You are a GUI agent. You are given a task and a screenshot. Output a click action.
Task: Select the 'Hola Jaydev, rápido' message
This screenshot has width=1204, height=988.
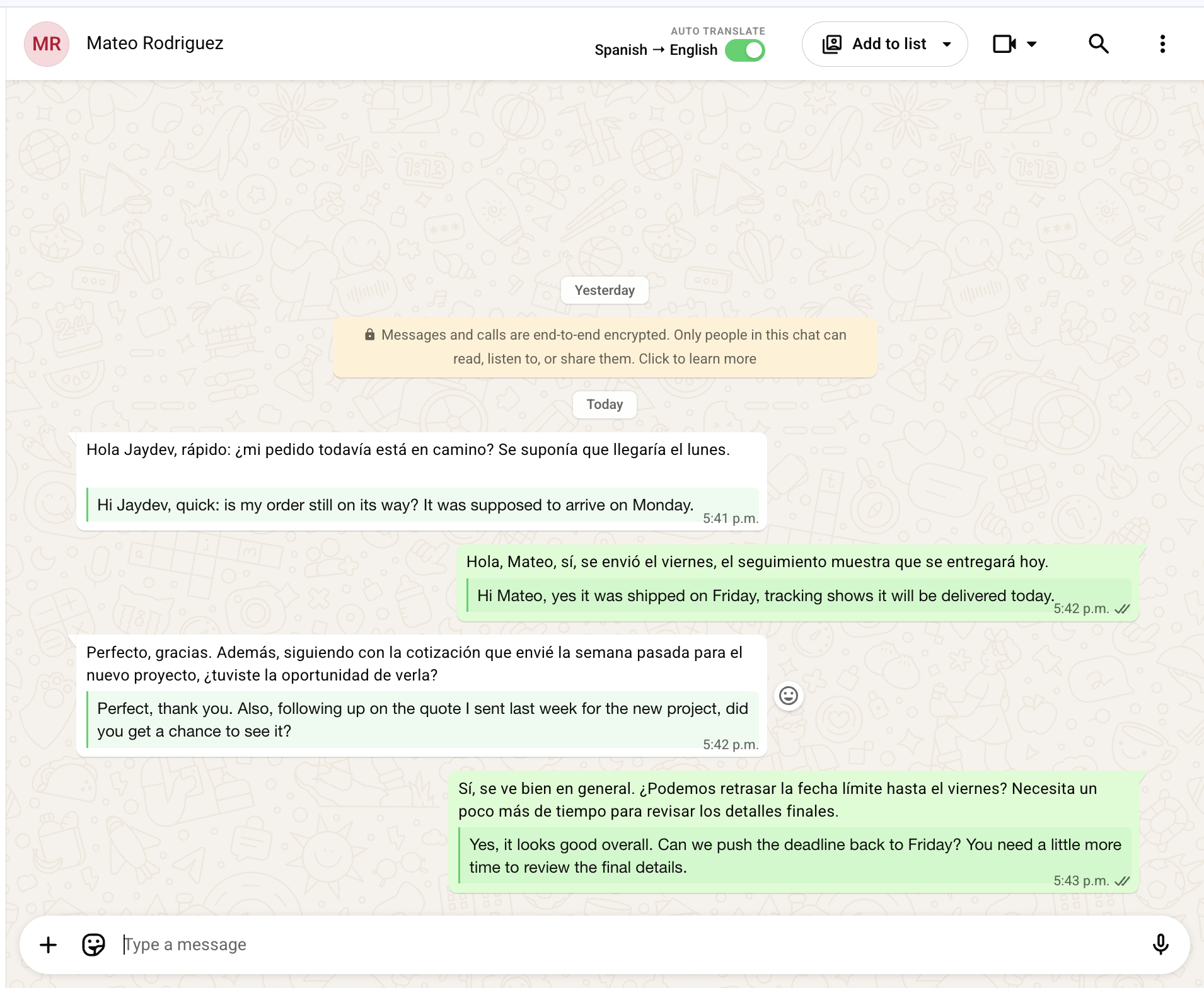408,449
